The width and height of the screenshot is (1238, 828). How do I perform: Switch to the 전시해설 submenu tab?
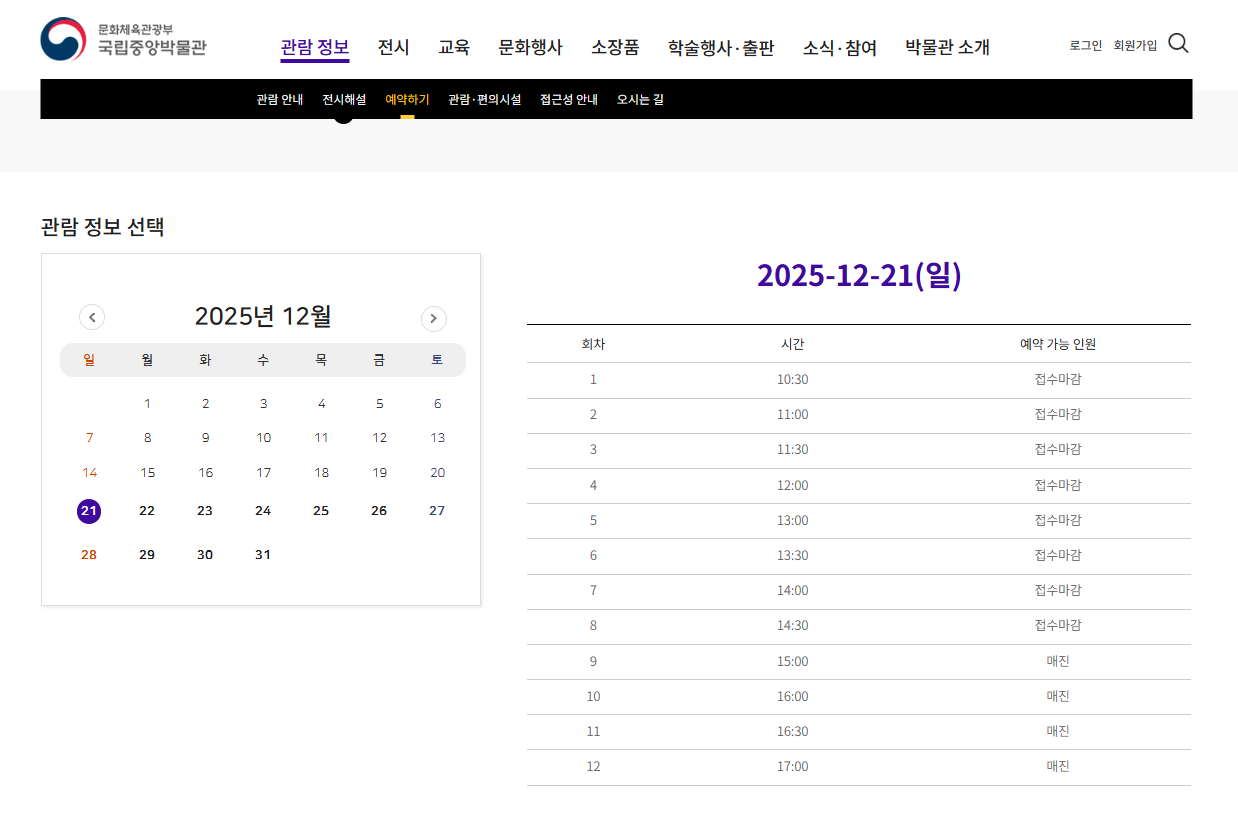[344, 99]
